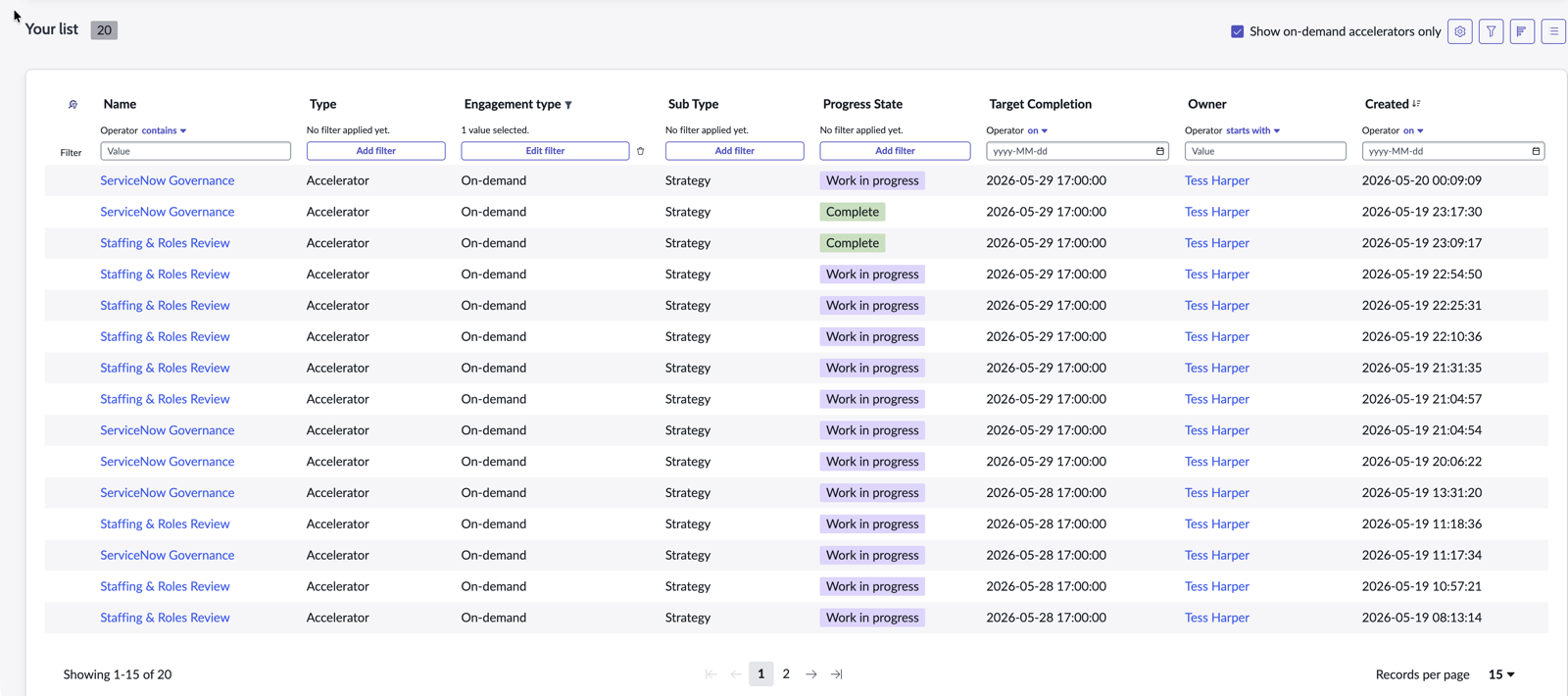
Task: Click the search icon beside Name header
Action: 73,104
